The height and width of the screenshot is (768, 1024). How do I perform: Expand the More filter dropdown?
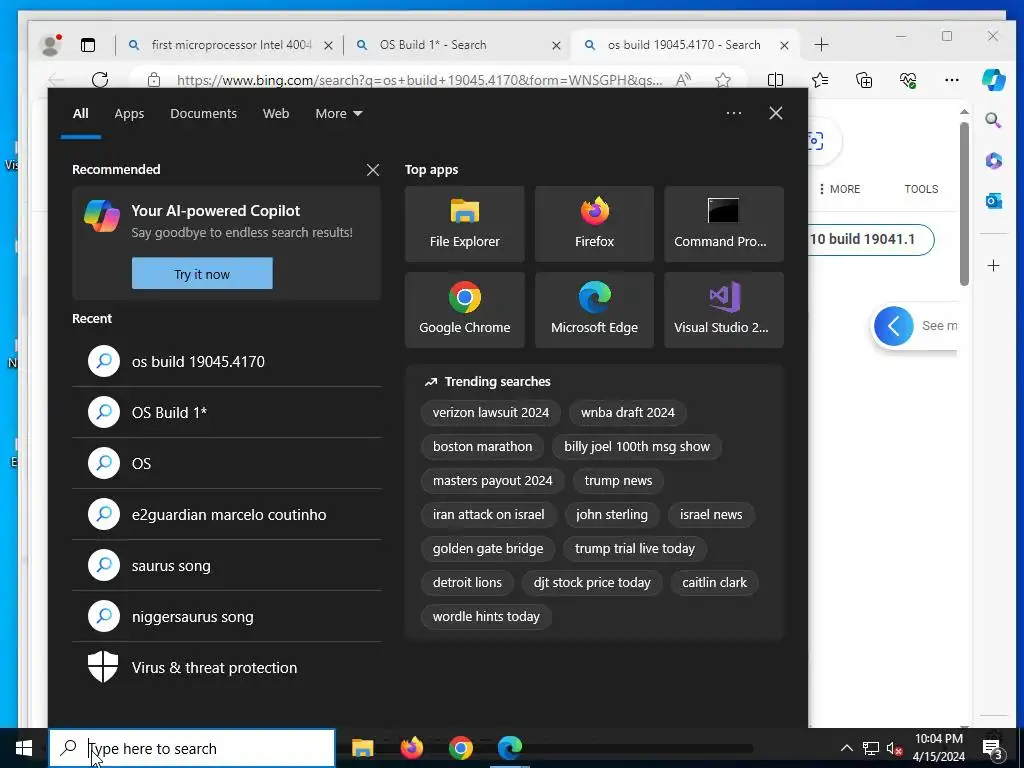tap(338, 114)
